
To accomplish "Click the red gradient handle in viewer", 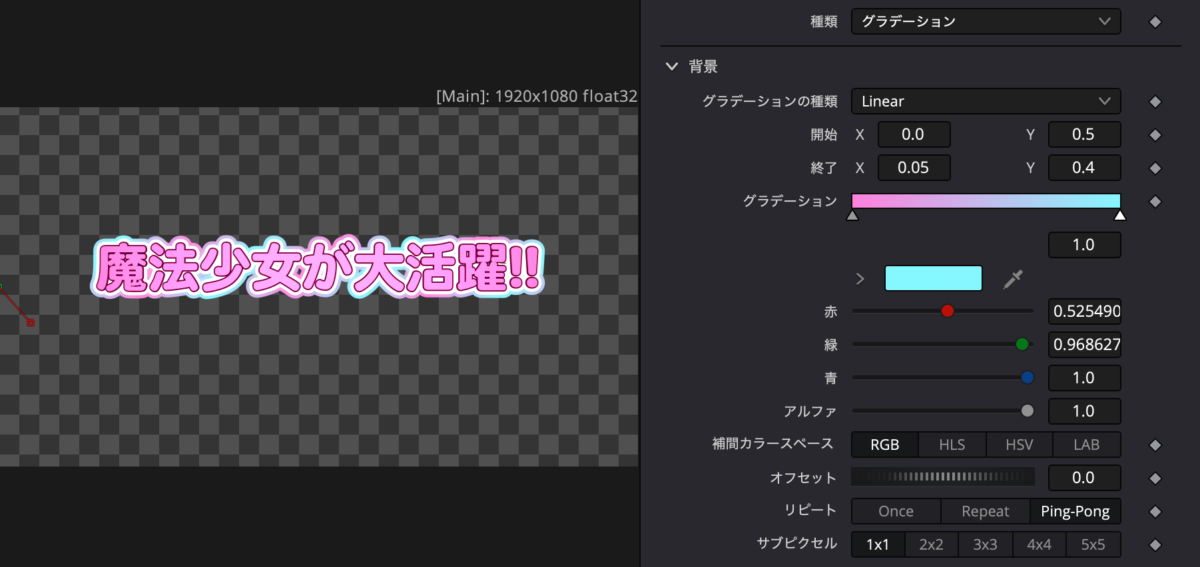I will (x=31, y=322).
